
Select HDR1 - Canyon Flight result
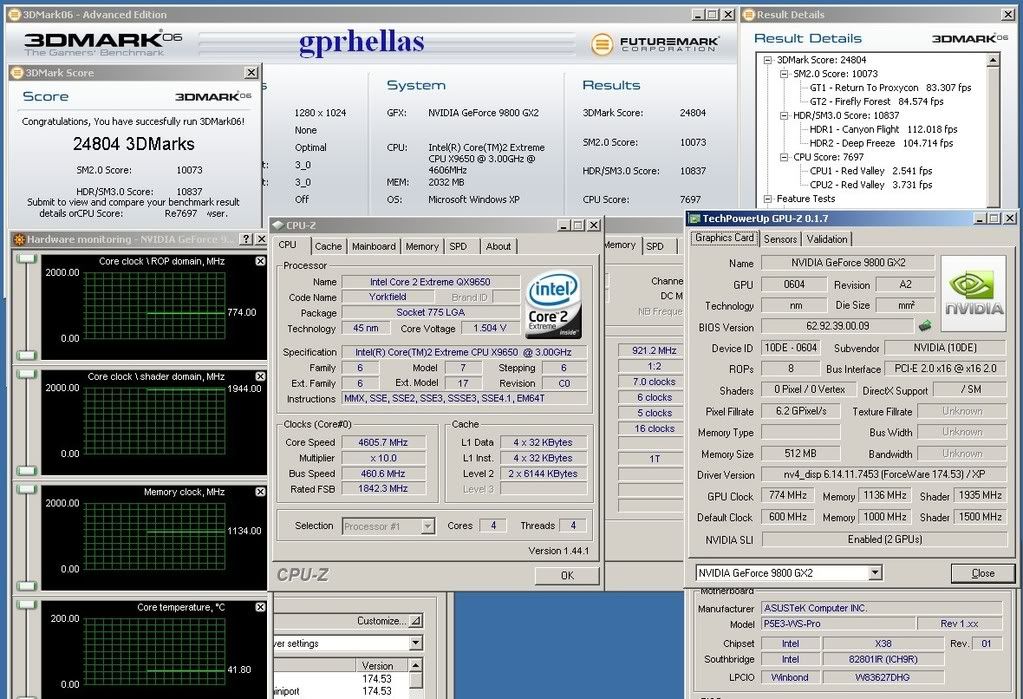[883, 129]
